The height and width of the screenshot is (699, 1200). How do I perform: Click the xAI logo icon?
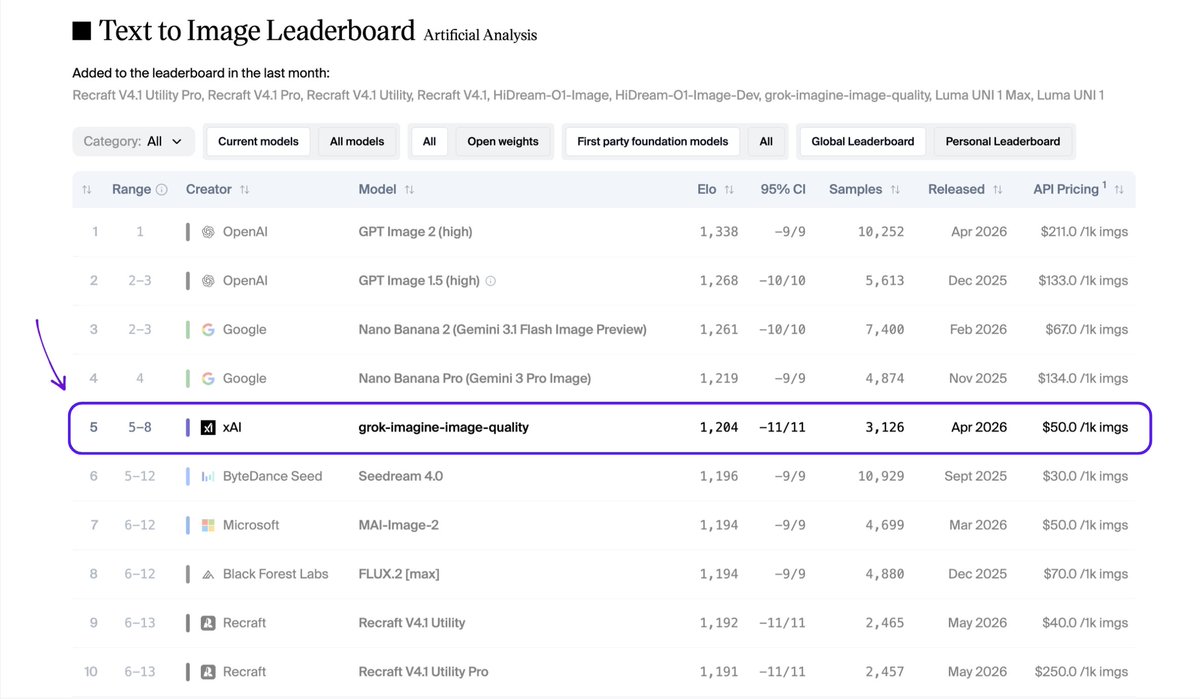point(208,427)
